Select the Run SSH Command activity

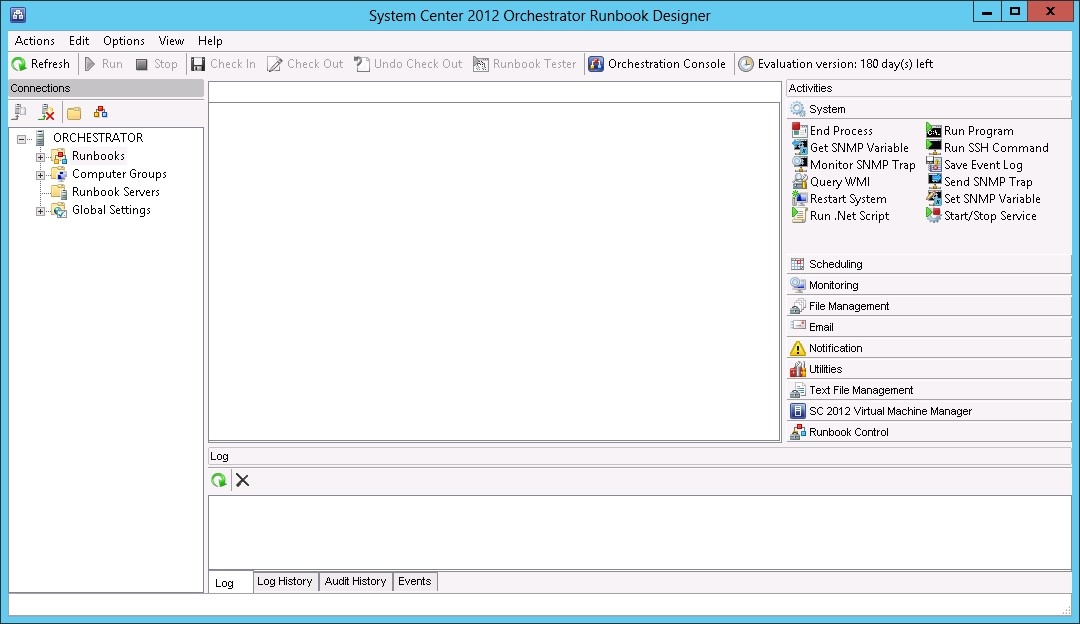pos(987,147)
